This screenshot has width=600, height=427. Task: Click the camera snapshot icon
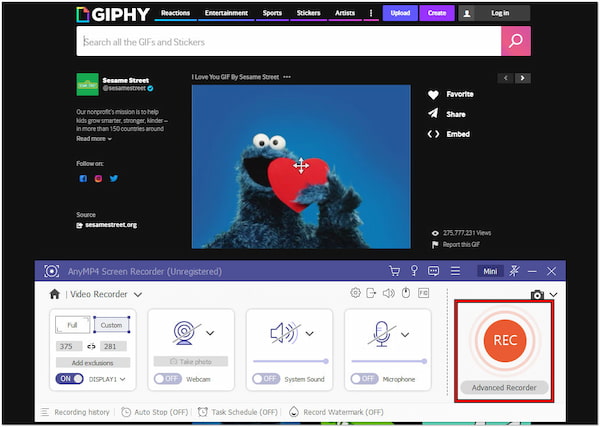click(537, 295)
